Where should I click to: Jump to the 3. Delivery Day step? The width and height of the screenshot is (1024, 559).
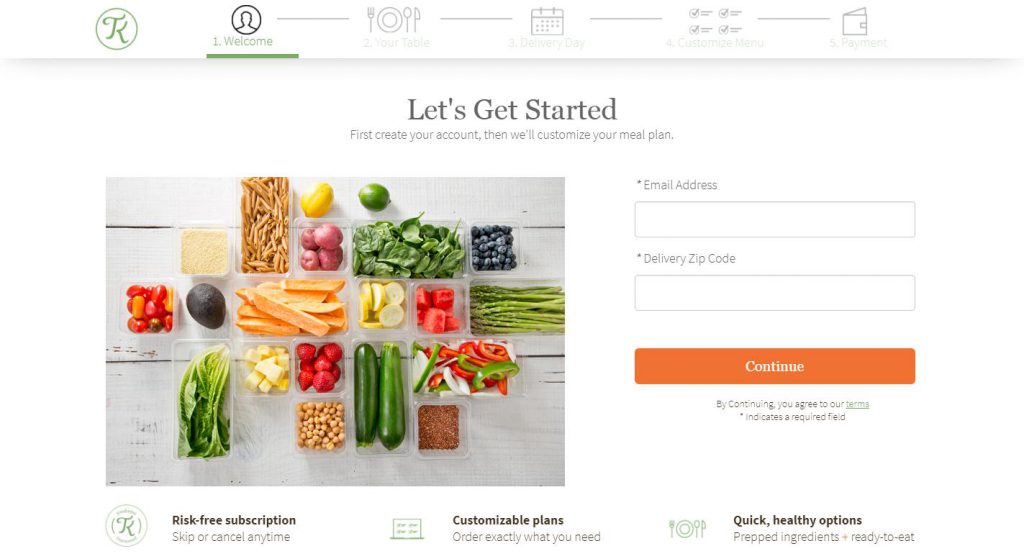[x=546, y=42]
